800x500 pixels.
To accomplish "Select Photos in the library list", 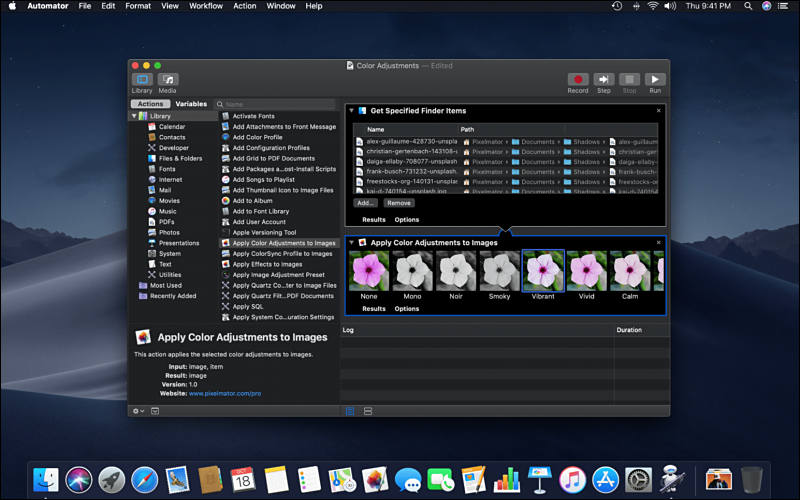I will 169,233.
